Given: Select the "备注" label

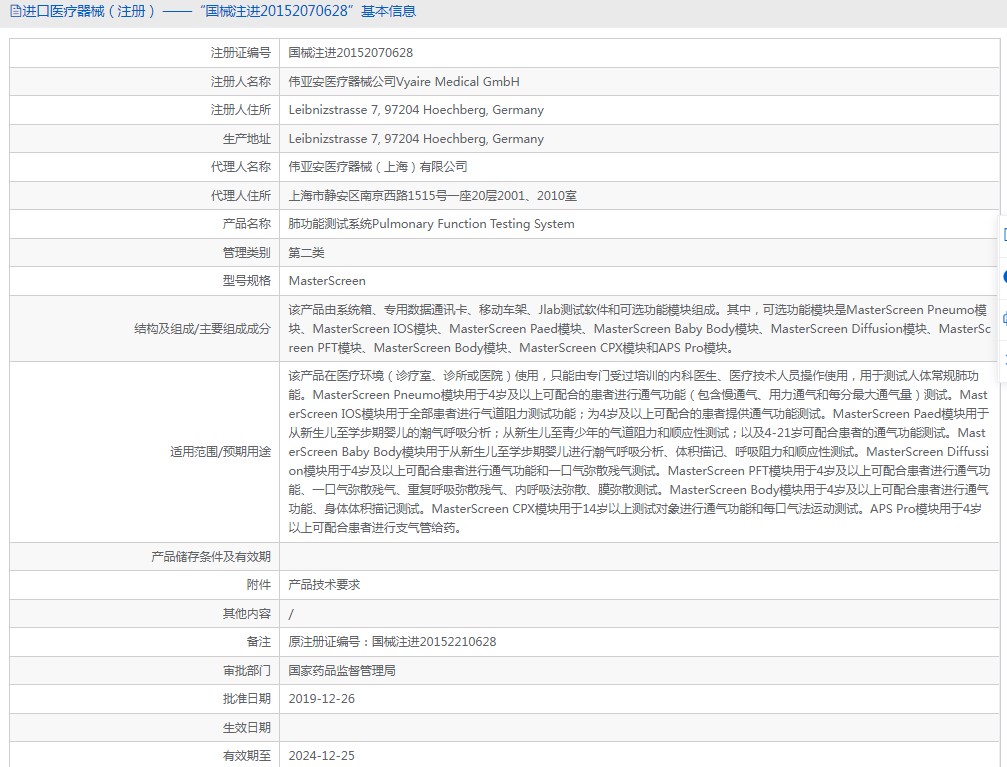Looking at the screenshot, I should click(x=259, y=642).
